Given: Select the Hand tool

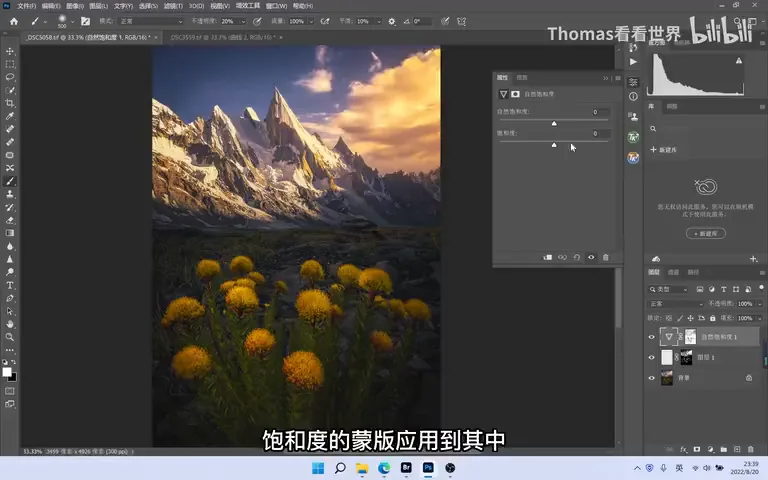Looking at the screenshot, I should [10, 324].
